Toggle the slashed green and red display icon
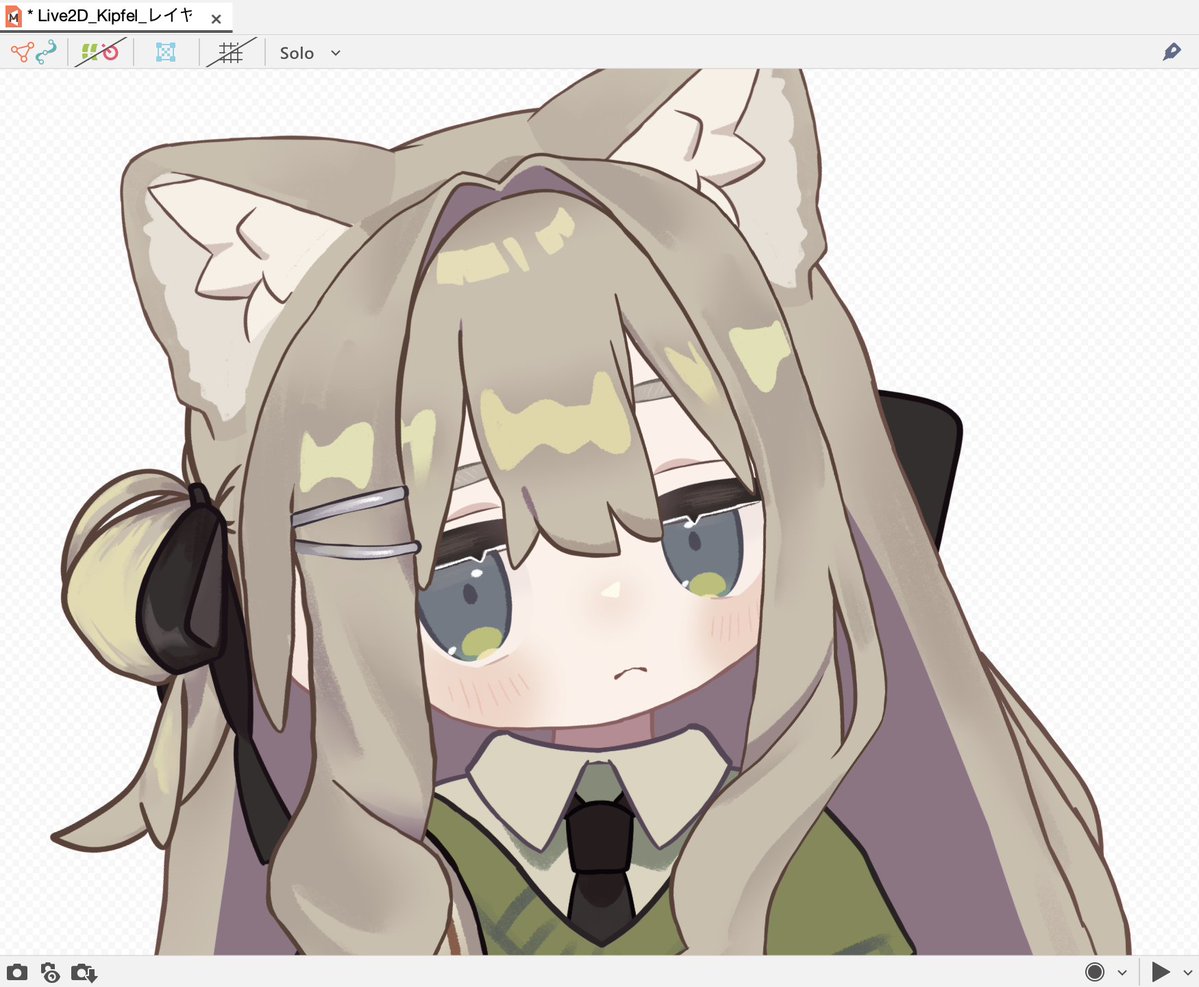The width and height of the screenshot is (1199, 987). [100, 52]
